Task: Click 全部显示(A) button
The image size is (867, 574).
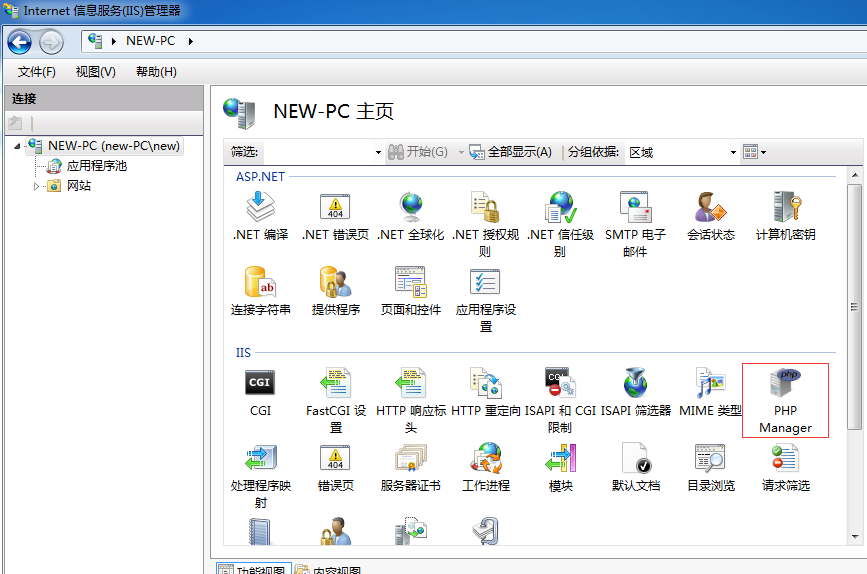Action: coord(510,152)
